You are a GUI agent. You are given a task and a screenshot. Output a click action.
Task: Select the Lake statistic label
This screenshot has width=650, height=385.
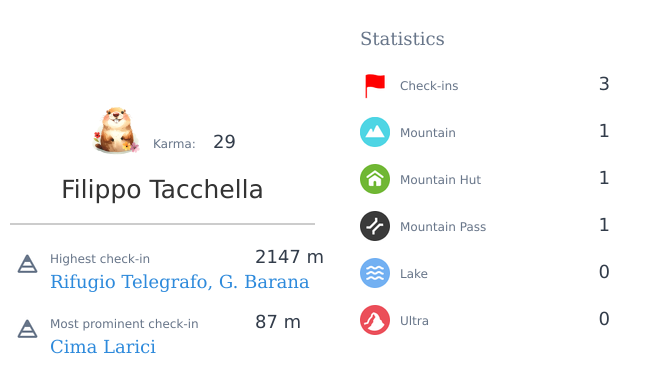point(414,274)
